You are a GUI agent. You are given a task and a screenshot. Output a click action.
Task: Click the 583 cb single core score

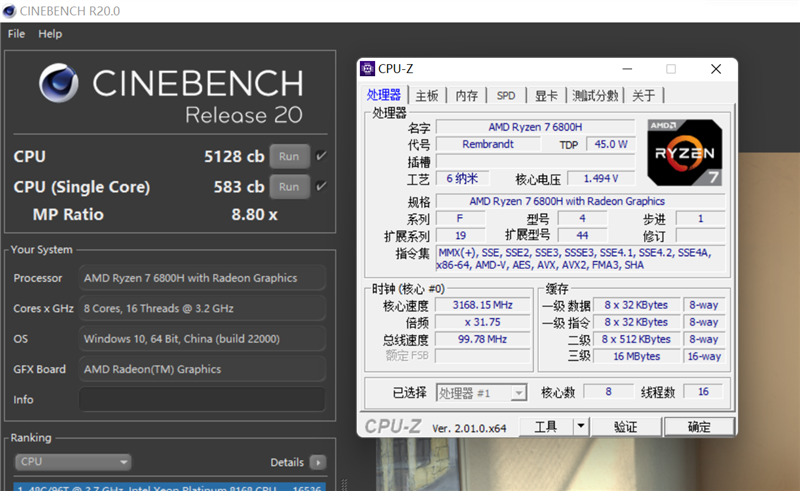(239, 187)
